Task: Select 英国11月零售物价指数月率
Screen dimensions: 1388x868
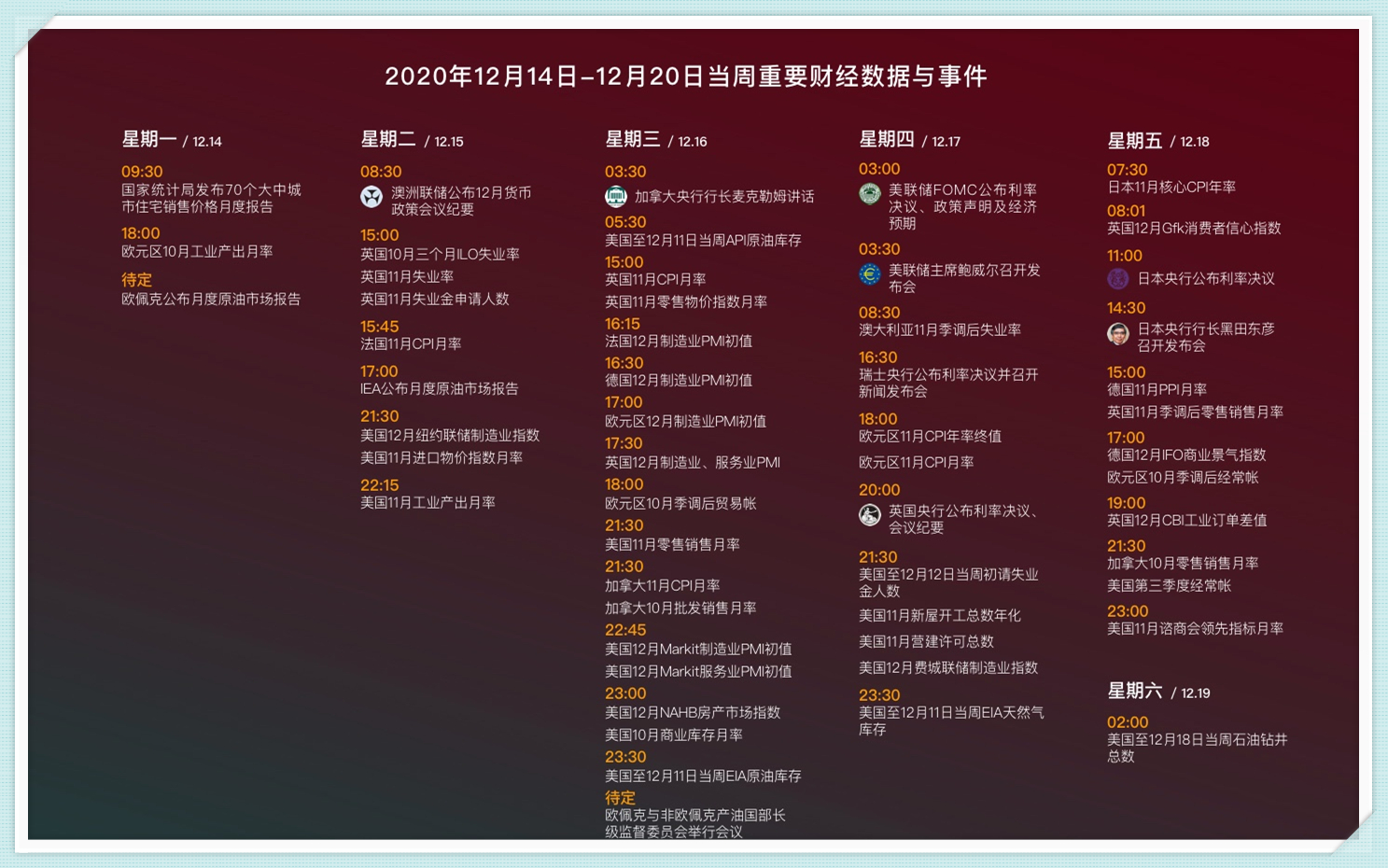Action: pos(686,301)
